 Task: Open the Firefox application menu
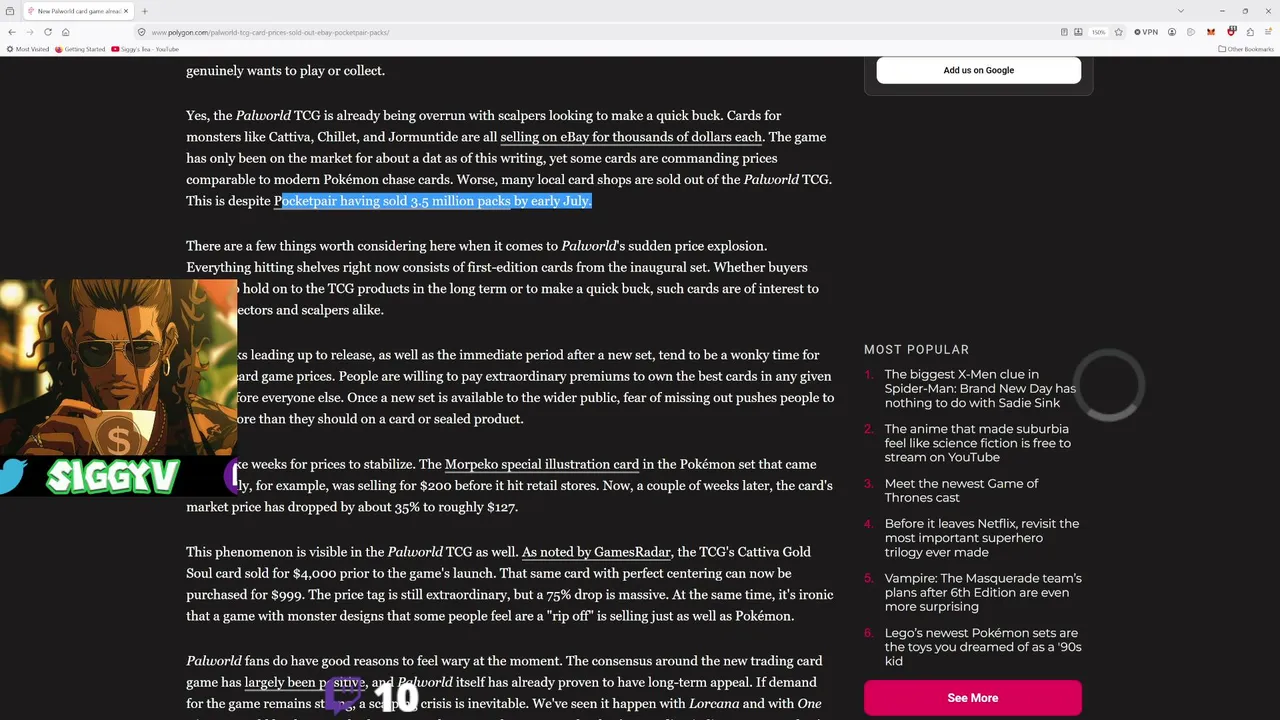[1268, 32]
